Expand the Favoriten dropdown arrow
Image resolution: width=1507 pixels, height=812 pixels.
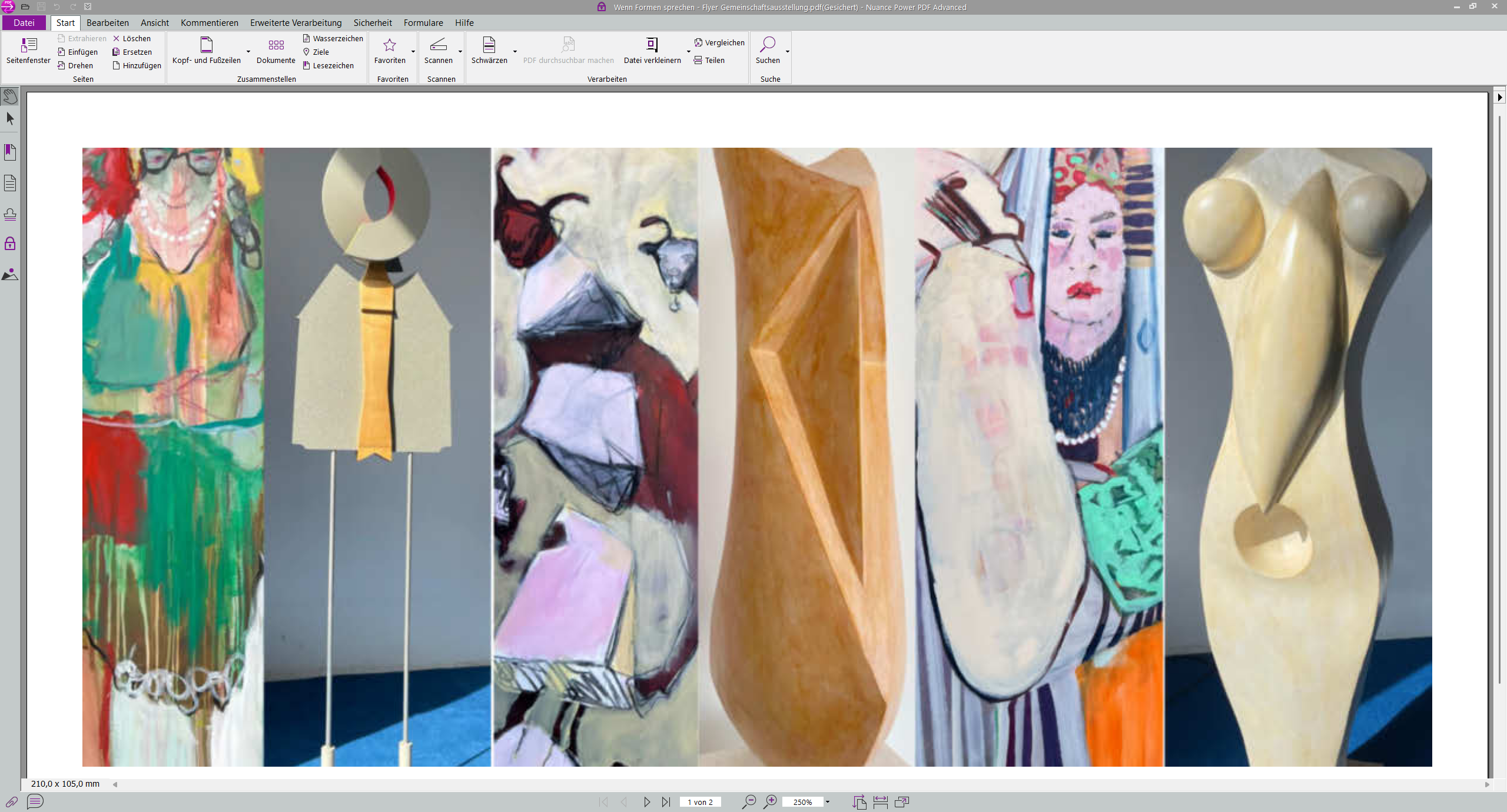[413, 52]
